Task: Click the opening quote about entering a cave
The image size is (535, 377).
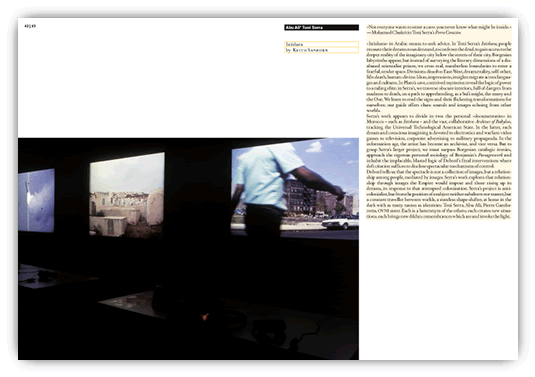Action: click(x=439, y=27)
